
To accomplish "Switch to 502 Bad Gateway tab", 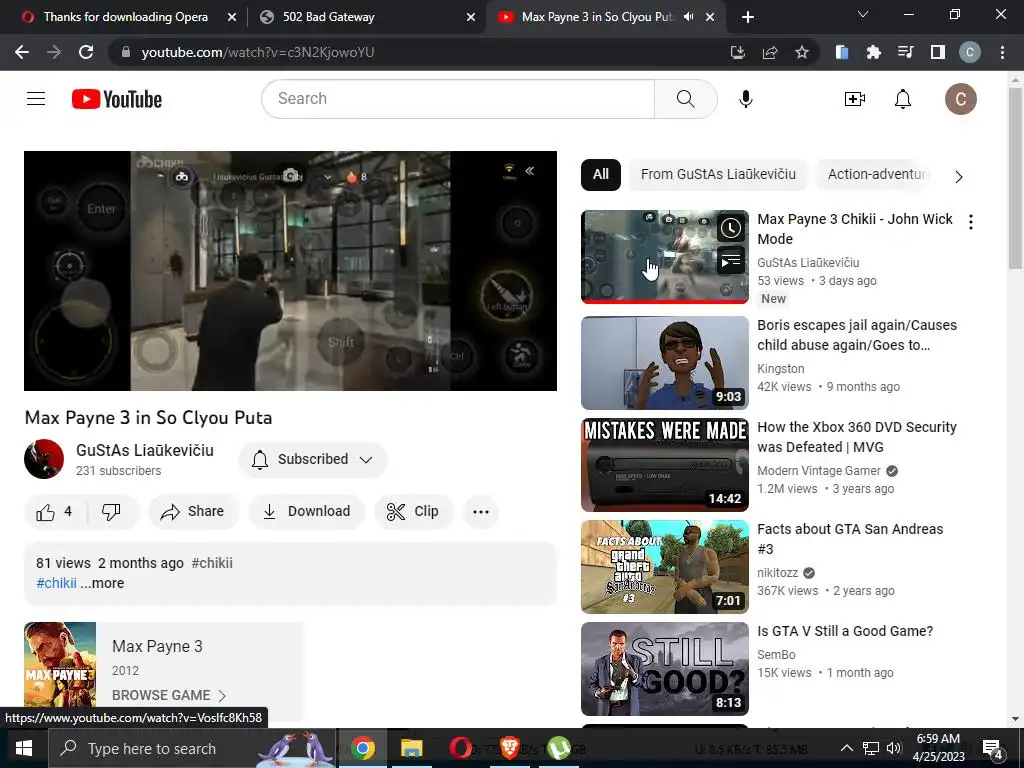I will 368,17.
